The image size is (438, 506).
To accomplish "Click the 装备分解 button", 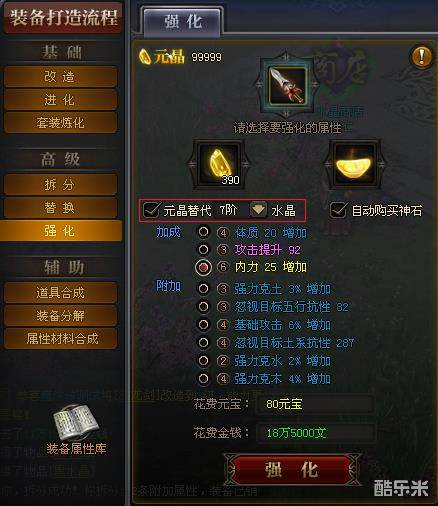I will (60, 316).
